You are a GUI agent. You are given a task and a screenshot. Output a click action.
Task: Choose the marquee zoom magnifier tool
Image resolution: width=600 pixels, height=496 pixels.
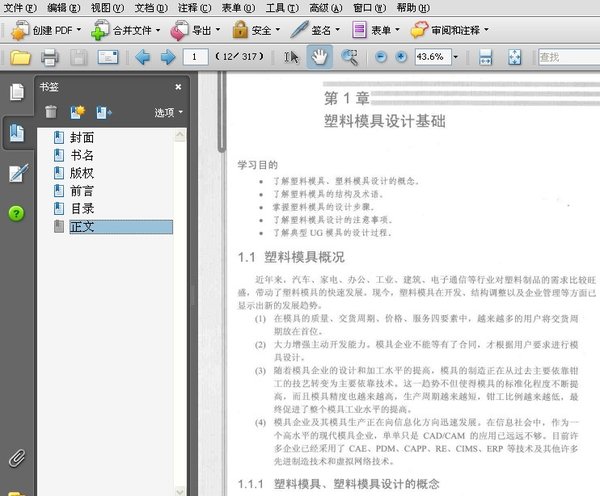pyautogui.click(x=349, y=57)
